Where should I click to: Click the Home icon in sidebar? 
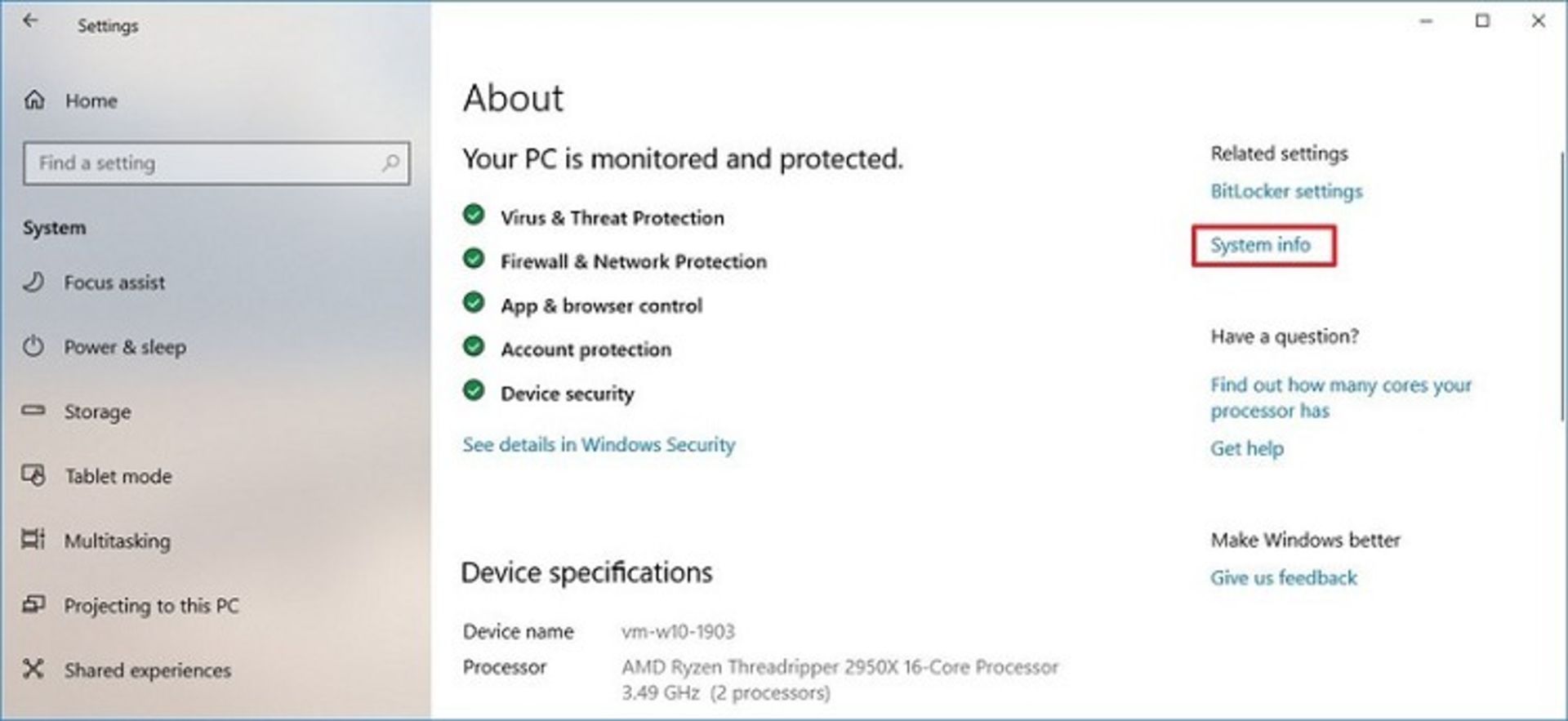pyautogui.click(x=34, y=100)
